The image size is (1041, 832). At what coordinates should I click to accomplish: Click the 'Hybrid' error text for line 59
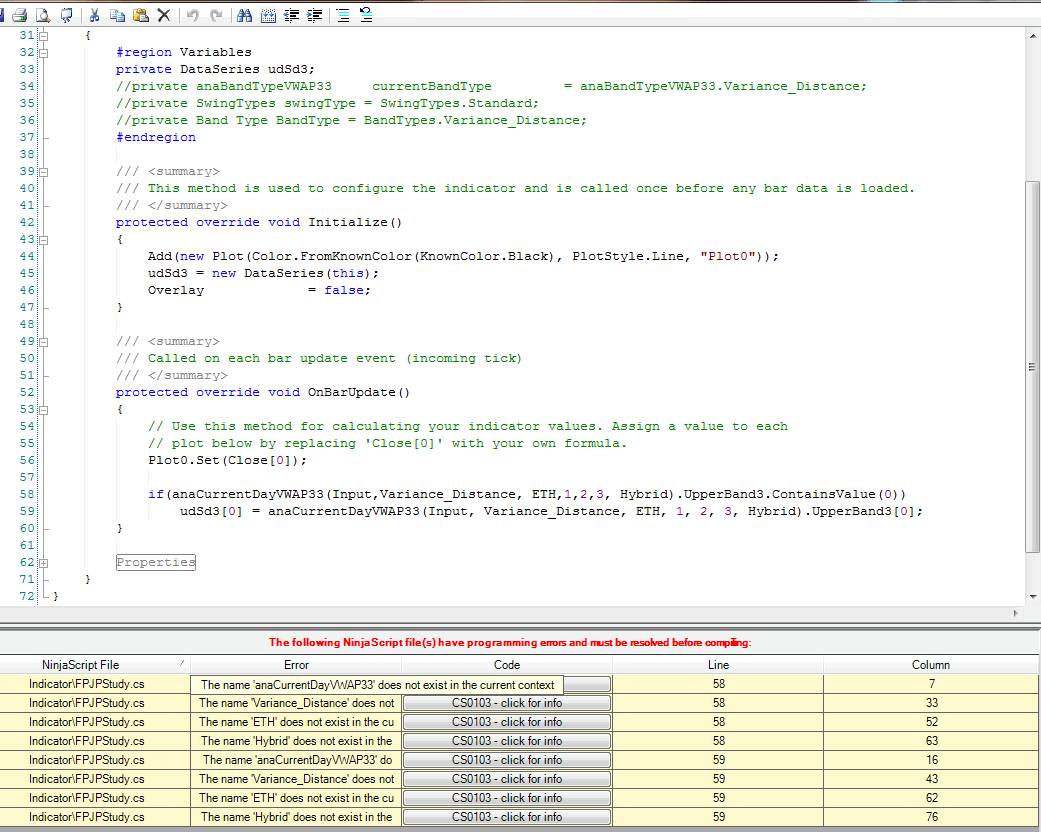pyautogui.click(x=296, y=817)
